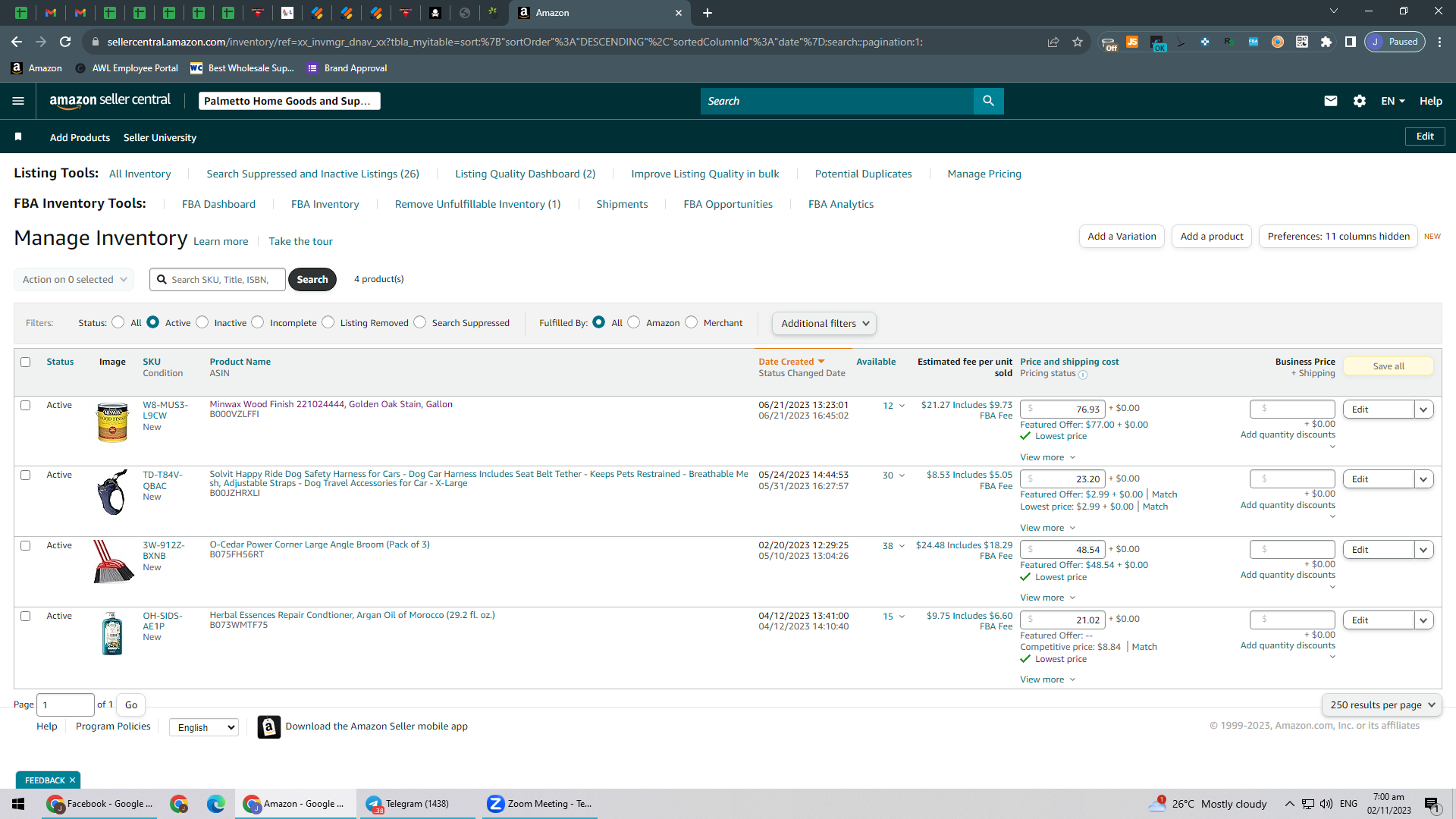Open All Inventory listing tool
Image resolution: width=1456 pixels, height=819 pixels.
pyautogui.click(x=140, y=174)
